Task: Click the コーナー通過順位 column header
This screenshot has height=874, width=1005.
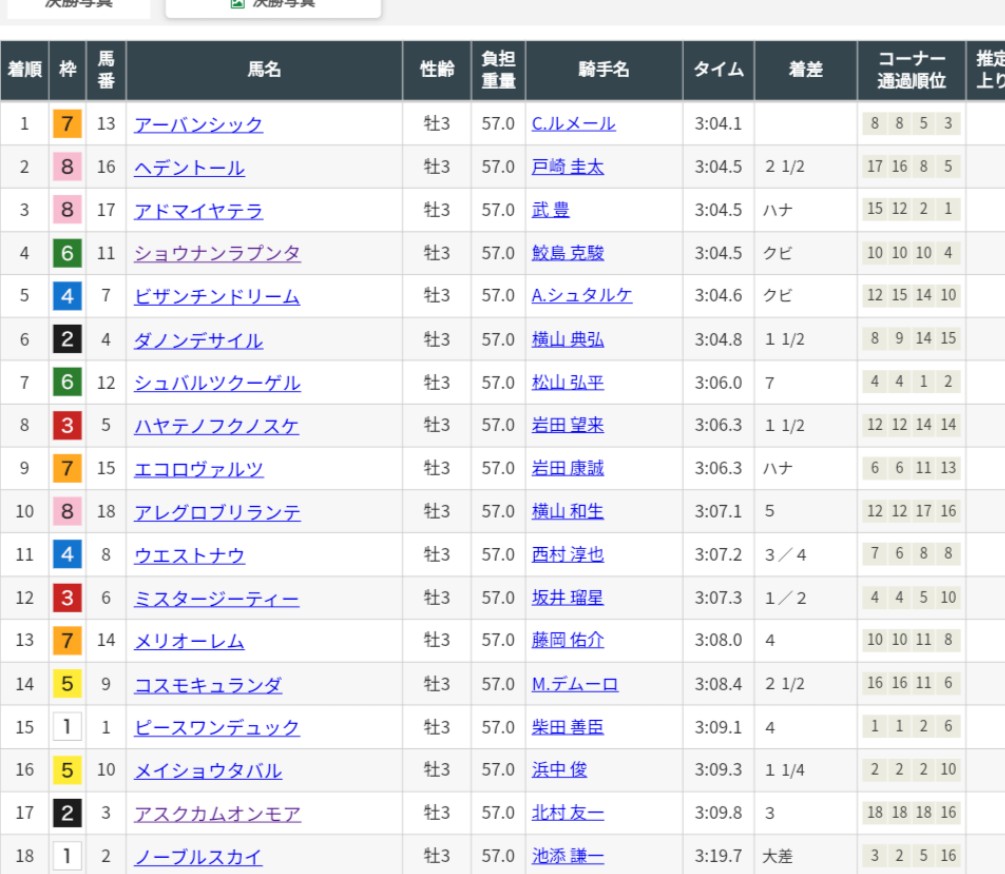Action: (x=911, y=70)
